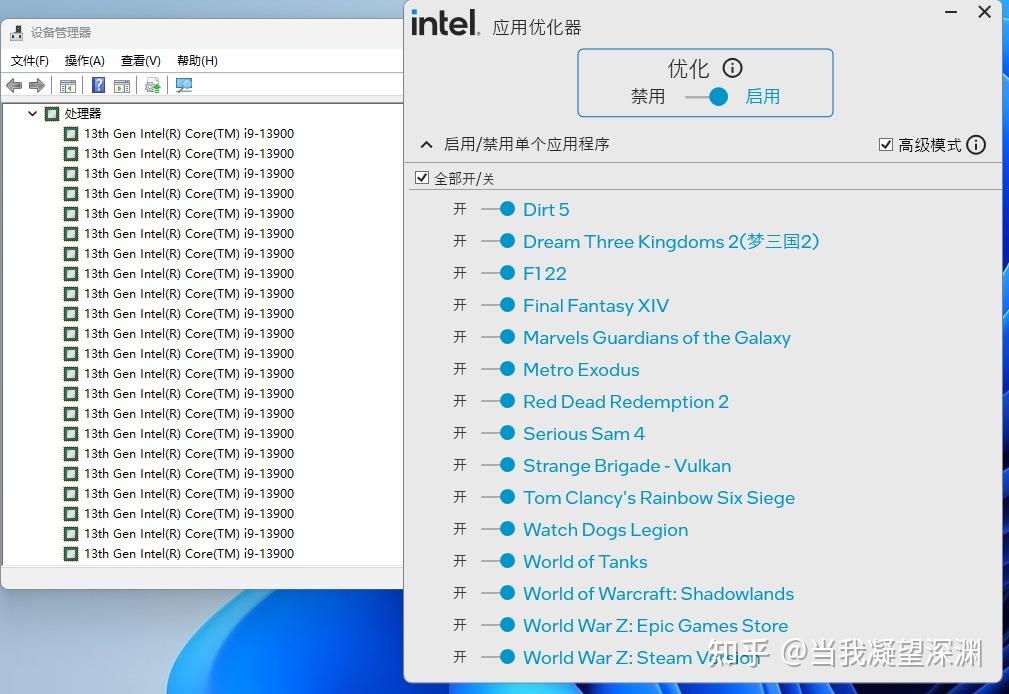Click the Back navigation arrow in Device Manager
The height and width of the screenshot is (694, 1009).
coord(13,85)
